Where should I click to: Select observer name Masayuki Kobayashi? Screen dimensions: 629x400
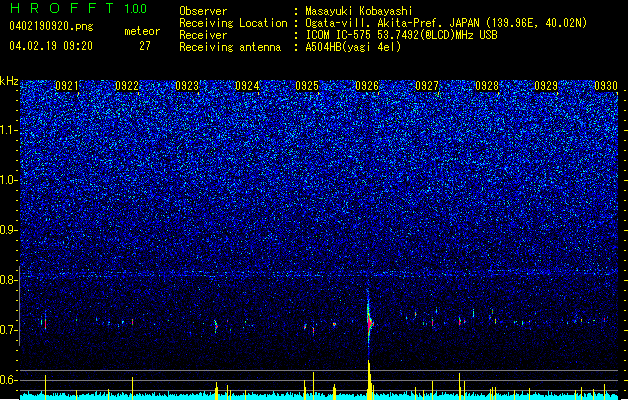359,11
